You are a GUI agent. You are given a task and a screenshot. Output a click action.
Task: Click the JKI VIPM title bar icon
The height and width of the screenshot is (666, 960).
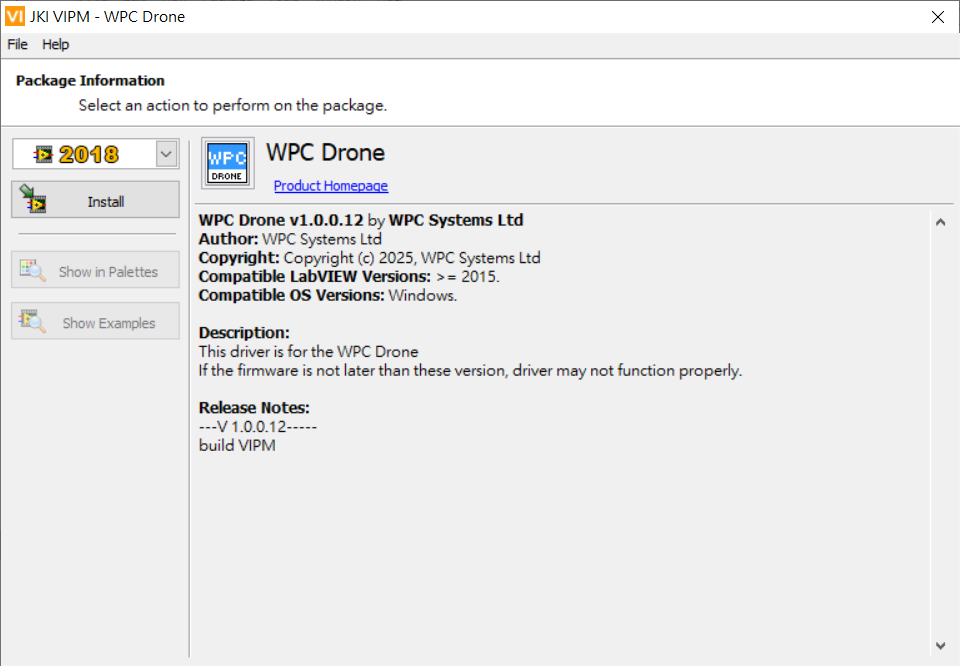(x=14, y=16)
